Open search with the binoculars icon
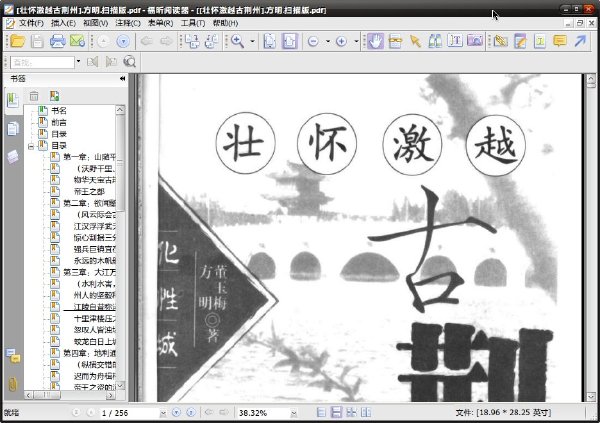 tap(435, 41)
